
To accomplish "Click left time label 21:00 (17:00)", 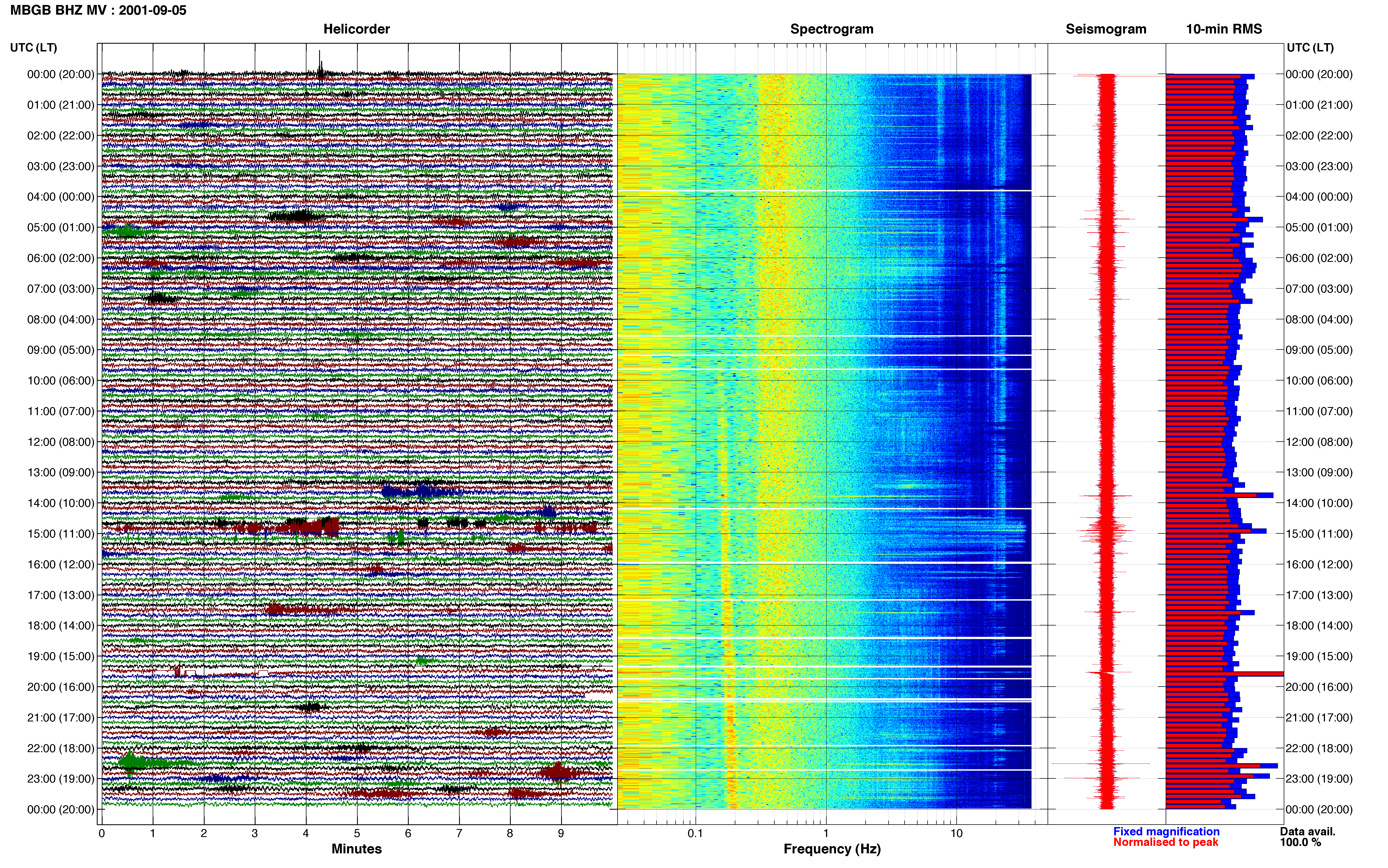I will [x=61, y=718].
